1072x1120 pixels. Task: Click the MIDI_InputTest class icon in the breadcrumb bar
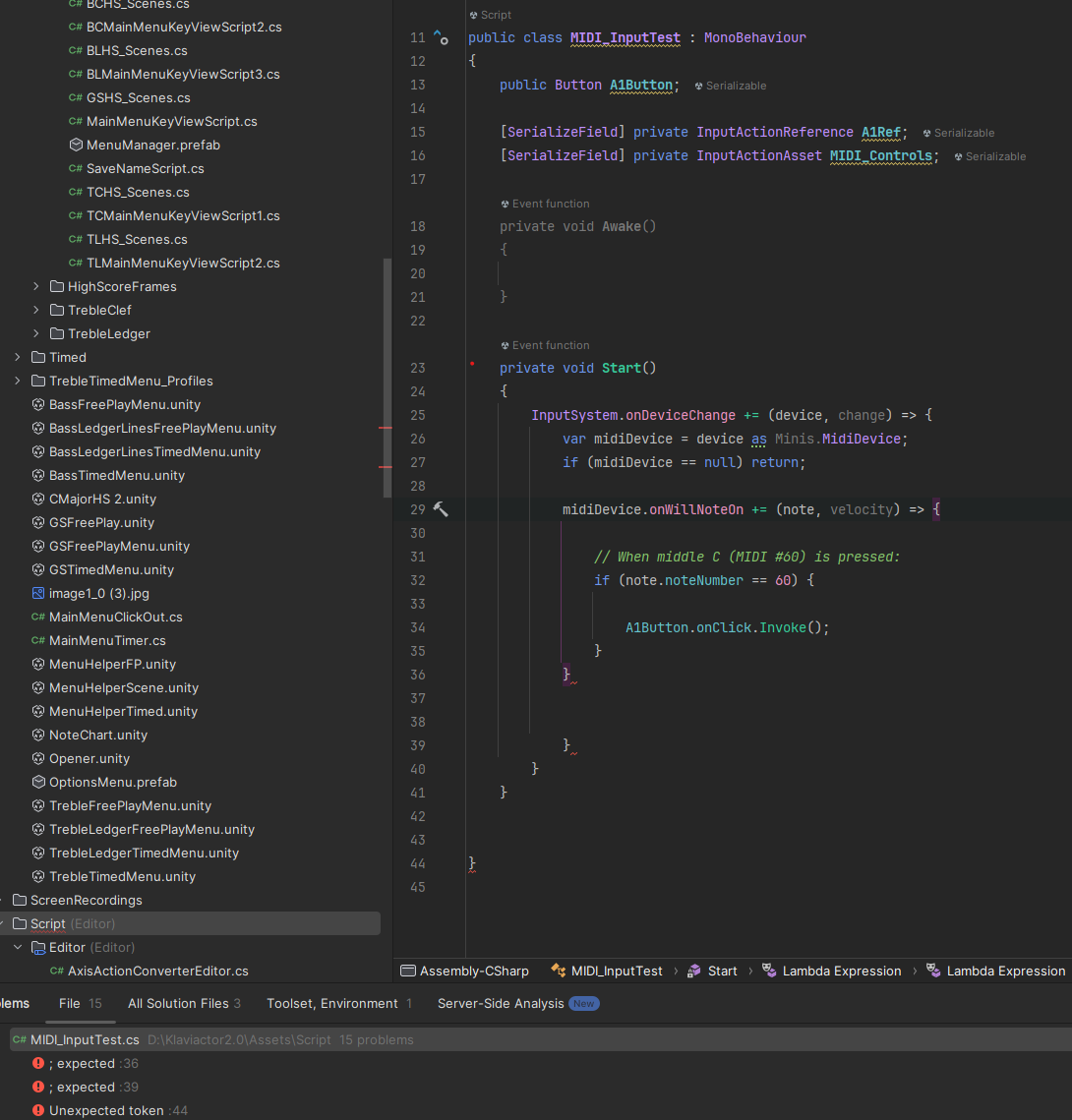[x=557, y=970]
